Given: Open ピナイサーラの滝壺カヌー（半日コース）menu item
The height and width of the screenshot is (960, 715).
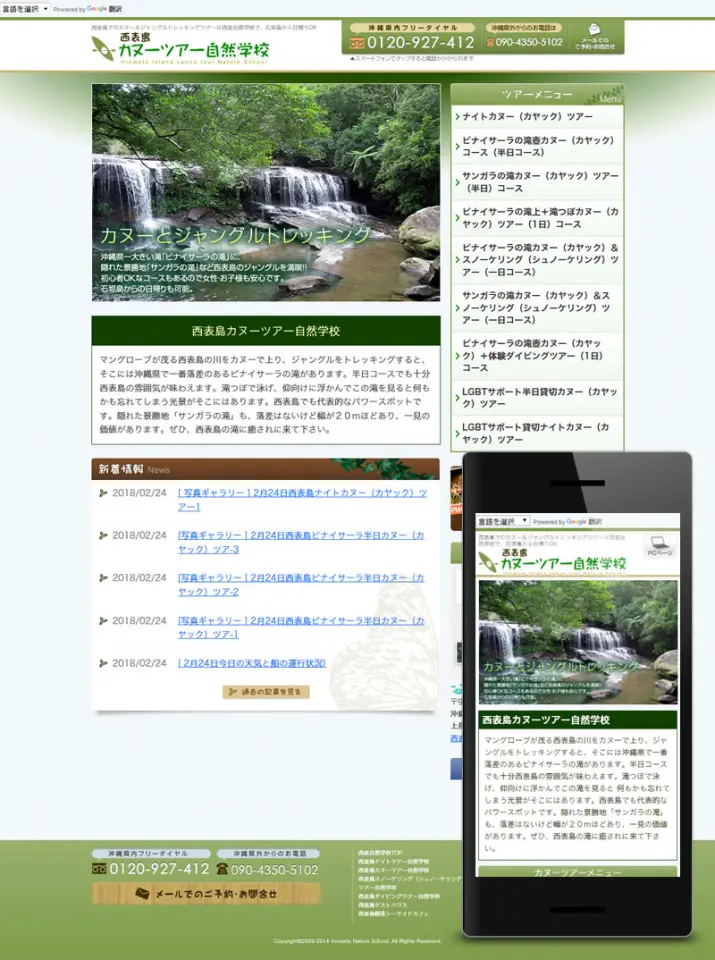Looking at the screenshot, I should (537, 146).
